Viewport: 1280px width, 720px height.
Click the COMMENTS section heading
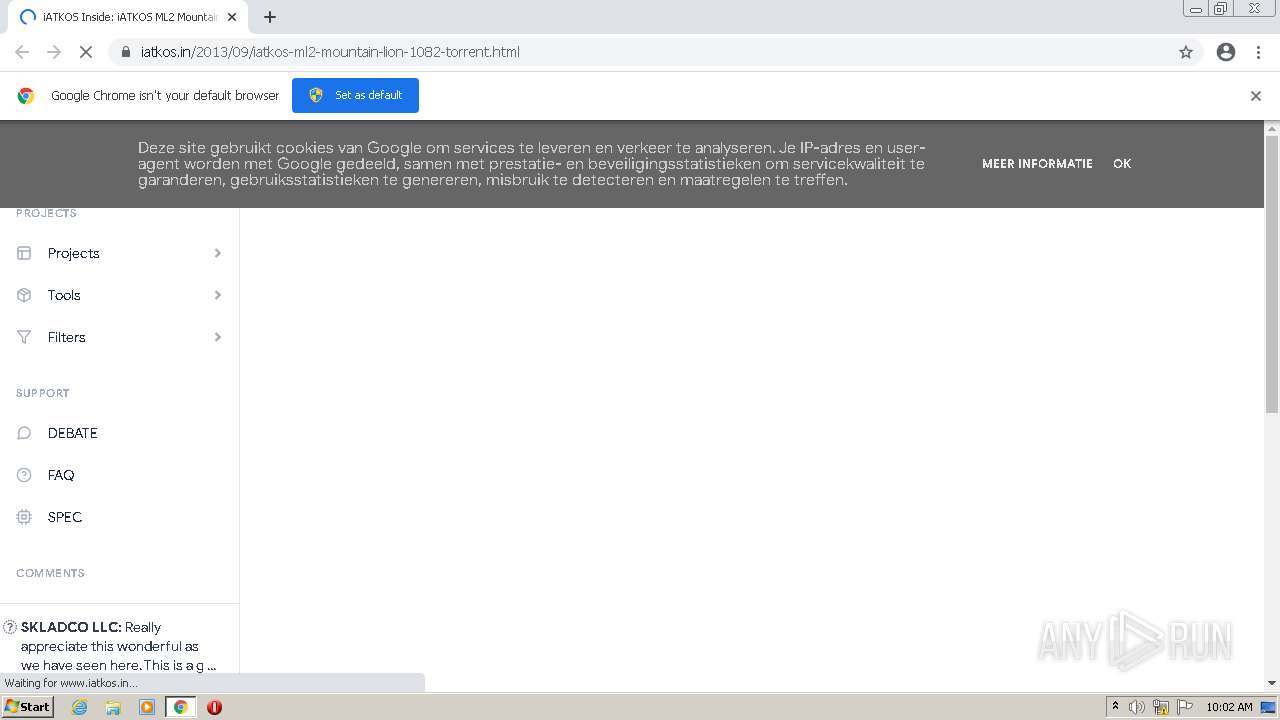50,573
